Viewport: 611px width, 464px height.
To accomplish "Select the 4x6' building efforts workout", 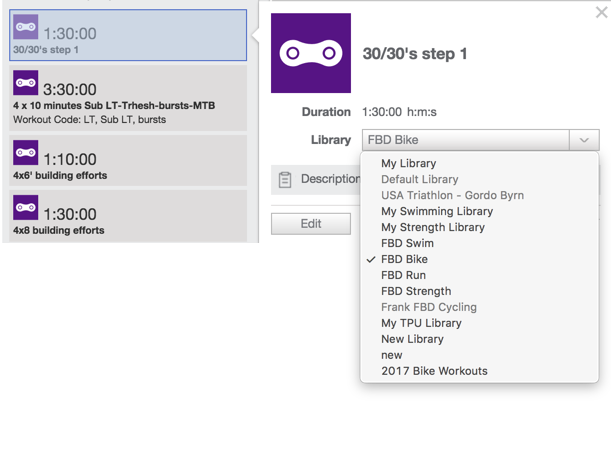I will coord(128,161).
